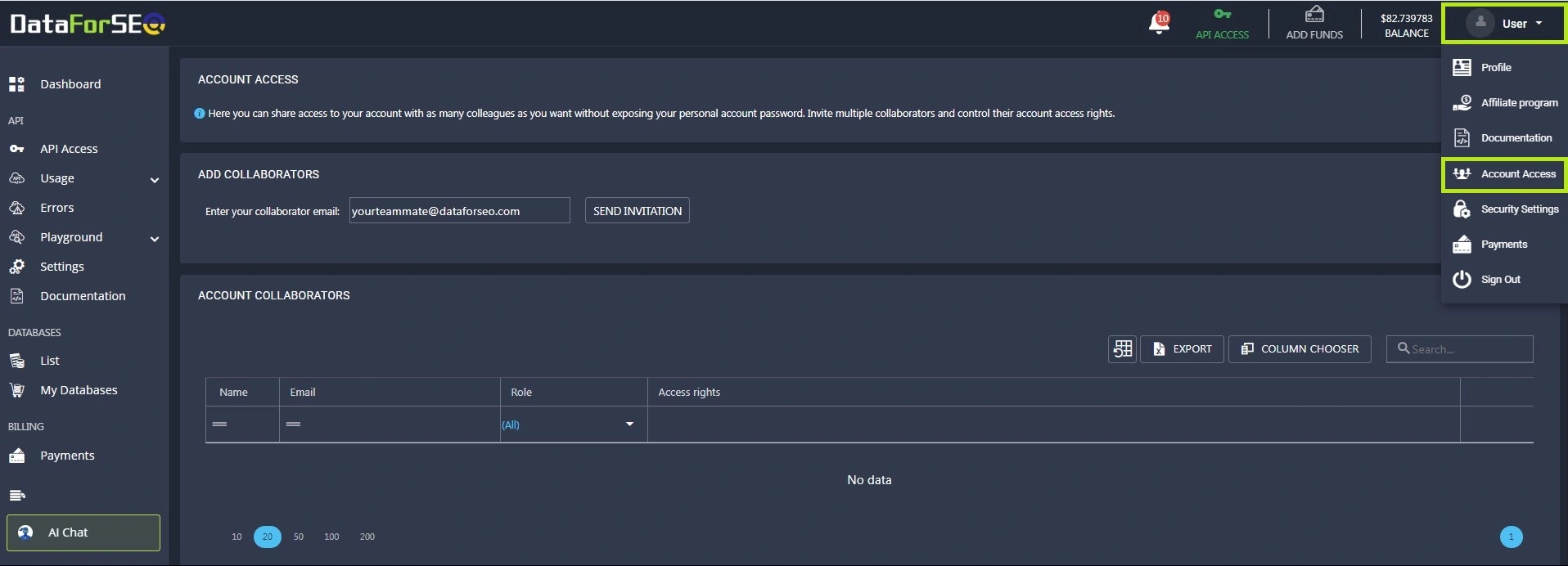1568x566 pixels.
Task: Click the Payments icon in user menu
Action: pyautogui.click(x=1462, y=244)
